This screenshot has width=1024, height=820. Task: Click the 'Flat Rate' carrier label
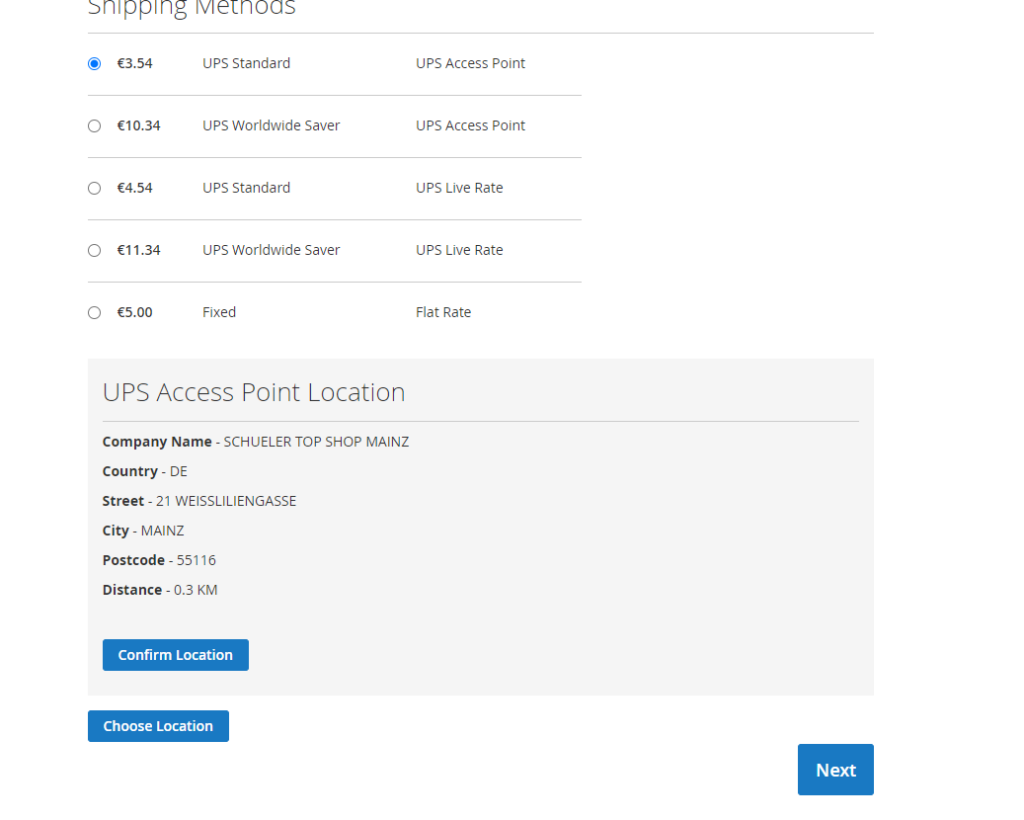click(443, 312)
